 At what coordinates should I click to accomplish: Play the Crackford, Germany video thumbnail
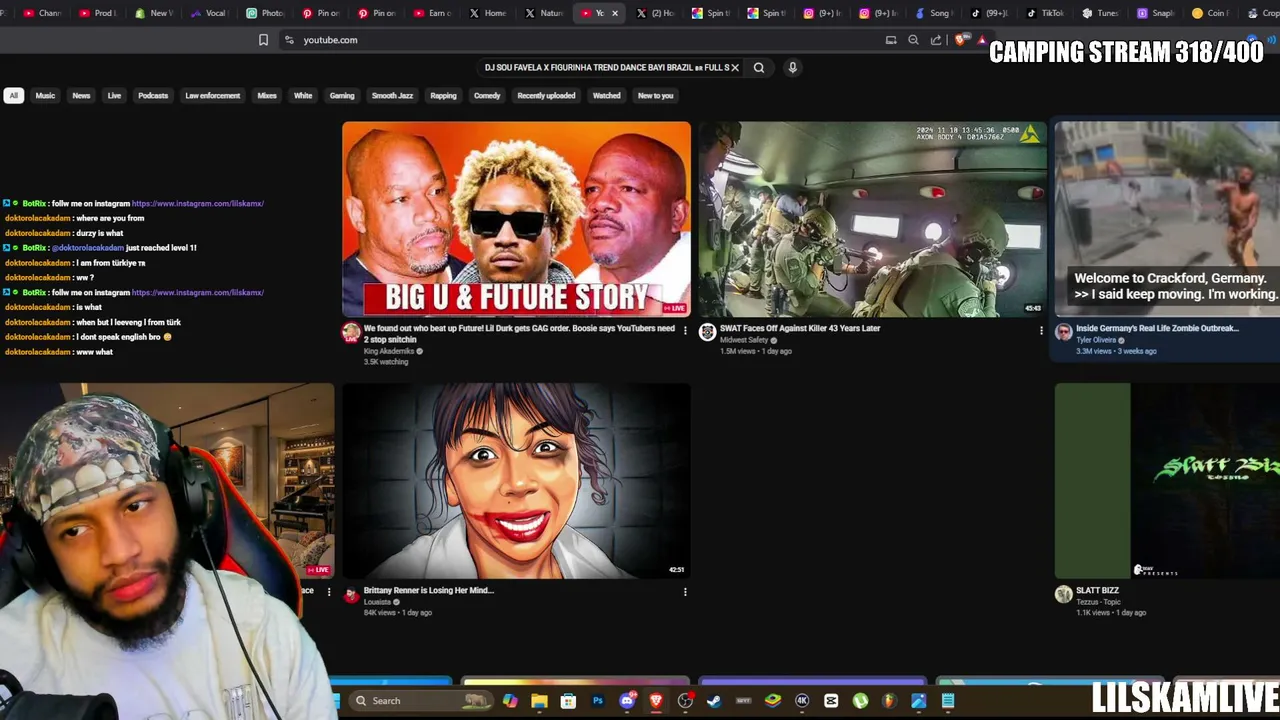pos(1167,219)
